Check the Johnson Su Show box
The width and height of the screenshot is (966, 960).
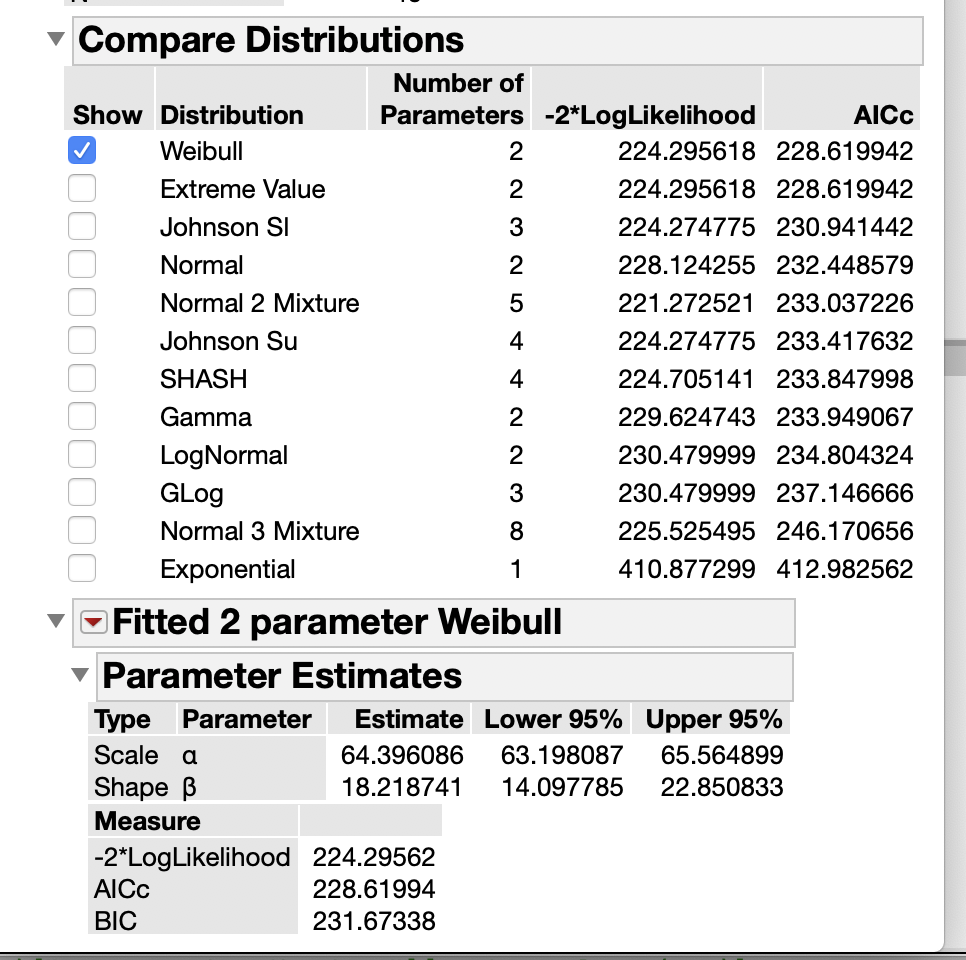pos(82,340)
